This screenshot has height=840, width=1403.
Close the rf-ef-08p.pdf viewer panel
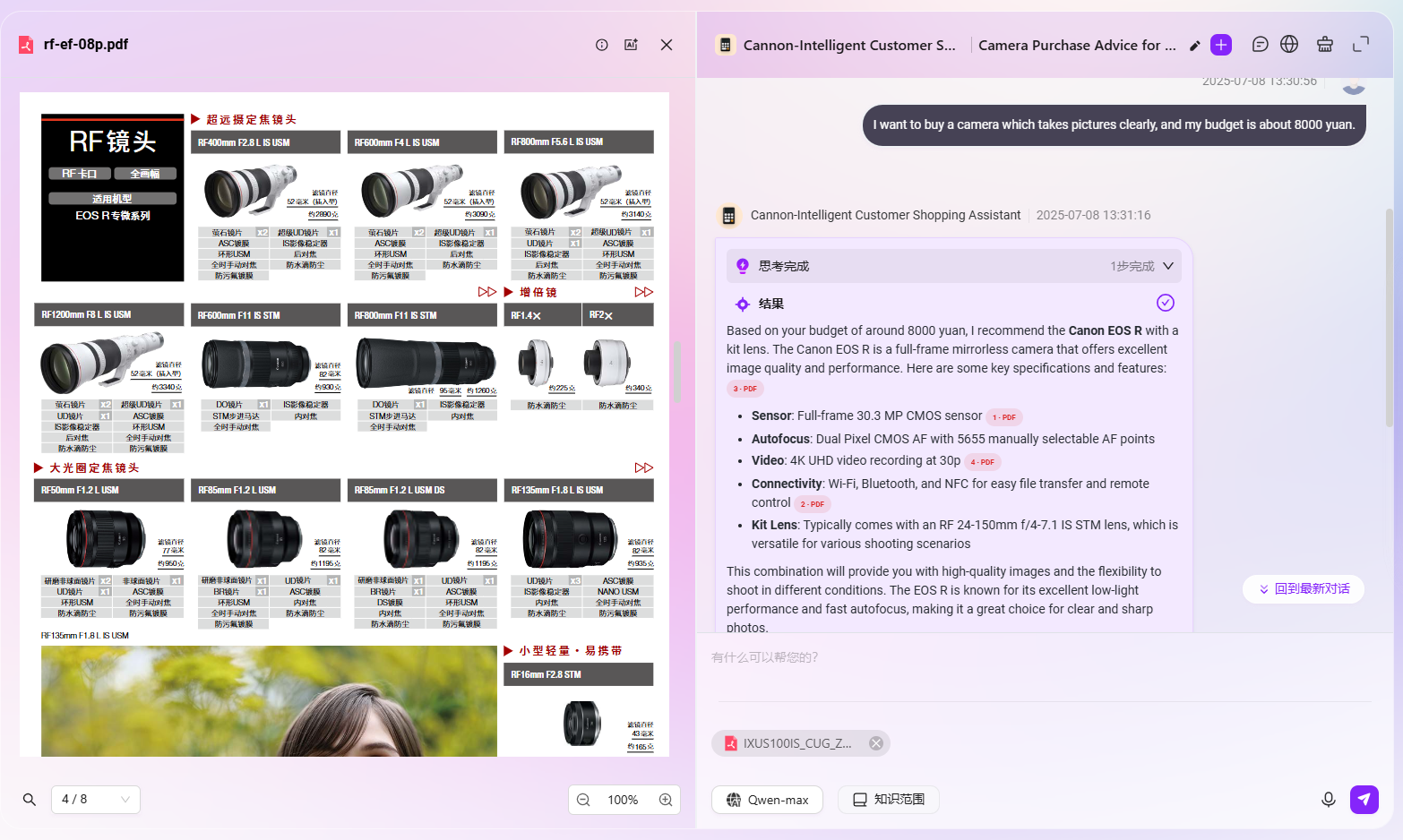pos(667,45)
